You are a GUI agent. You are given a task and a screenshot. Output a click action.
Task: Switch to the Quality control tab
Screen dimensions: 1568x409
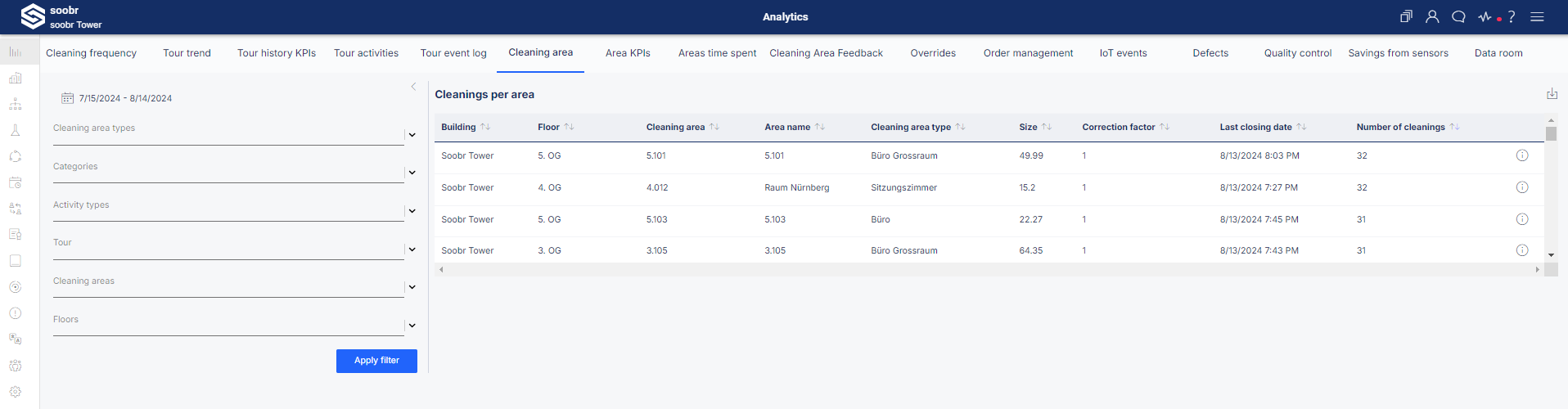tap(1297, 53)
